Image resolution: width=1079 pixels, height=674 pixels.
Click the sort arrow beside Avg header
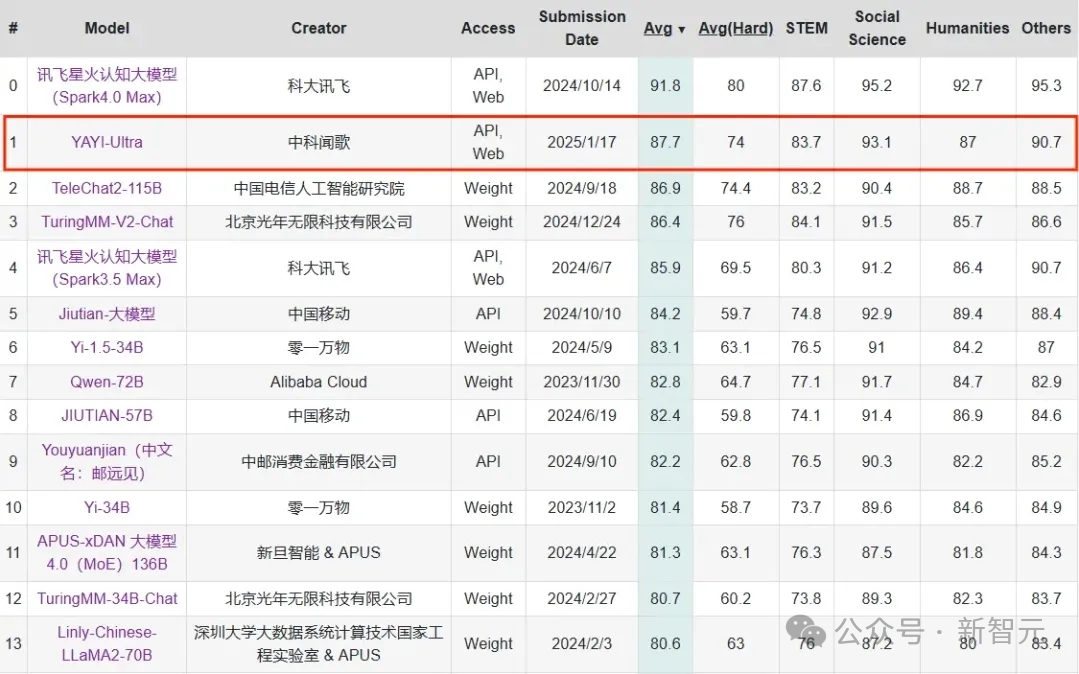(681, 30)
